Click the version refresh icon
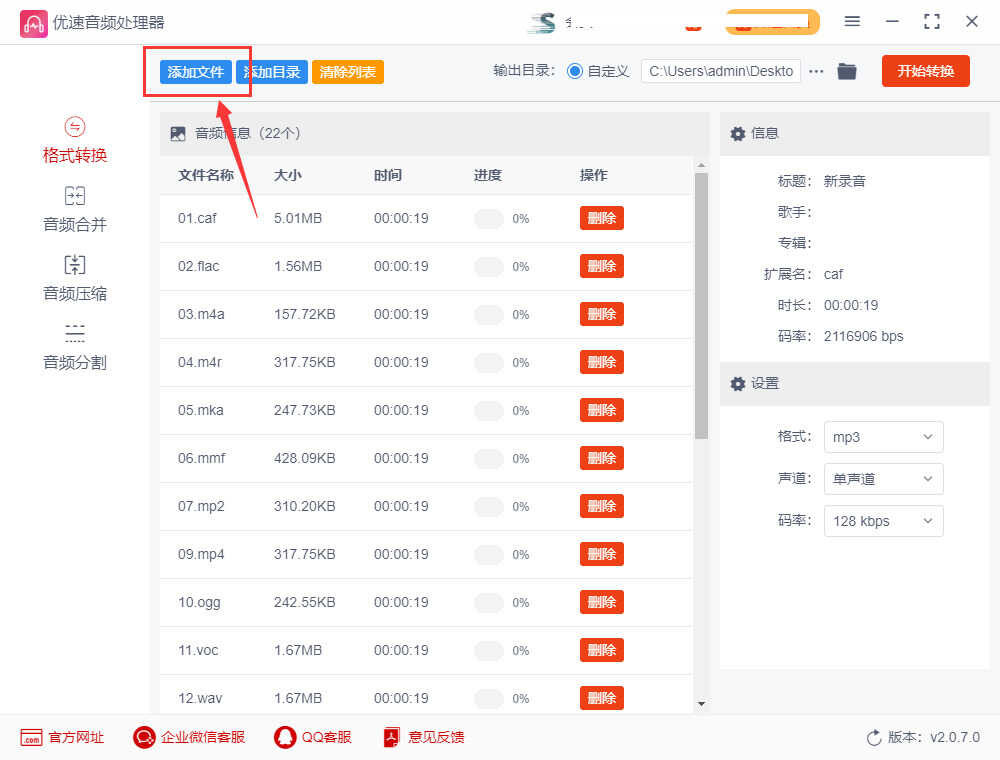 click(x=874, y=738)
